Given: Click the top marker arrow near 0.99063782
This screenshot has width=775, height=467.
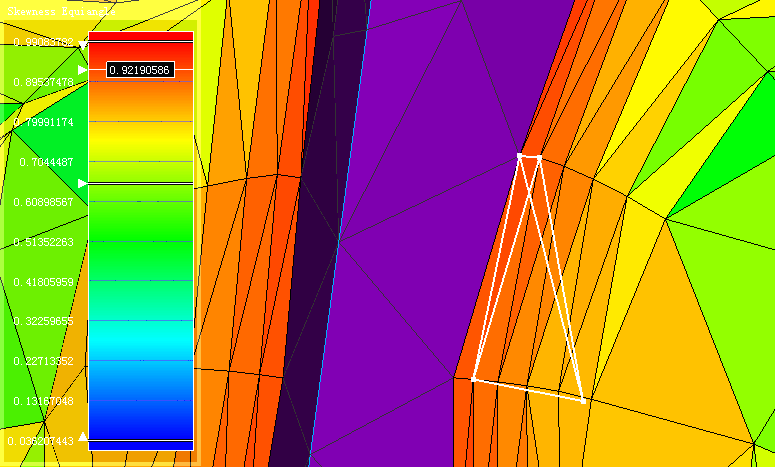Looking at the screenshot, I should coord(83,43).
